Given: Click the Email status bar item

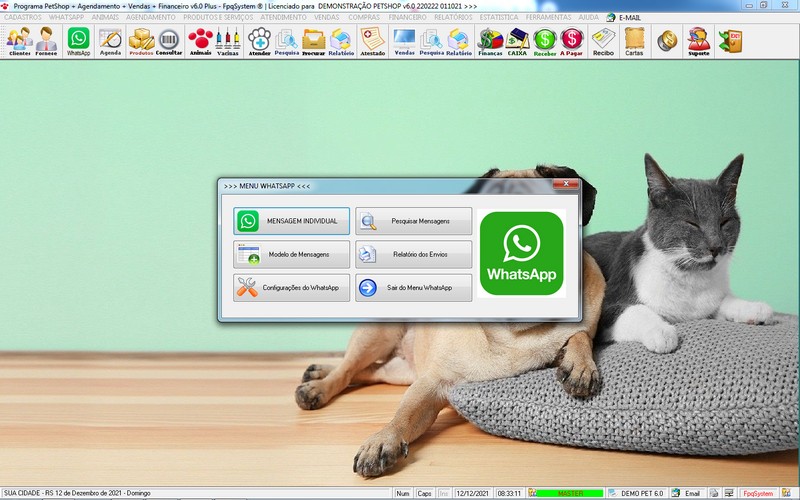Looking at the screenshot, I should [687, 493].
